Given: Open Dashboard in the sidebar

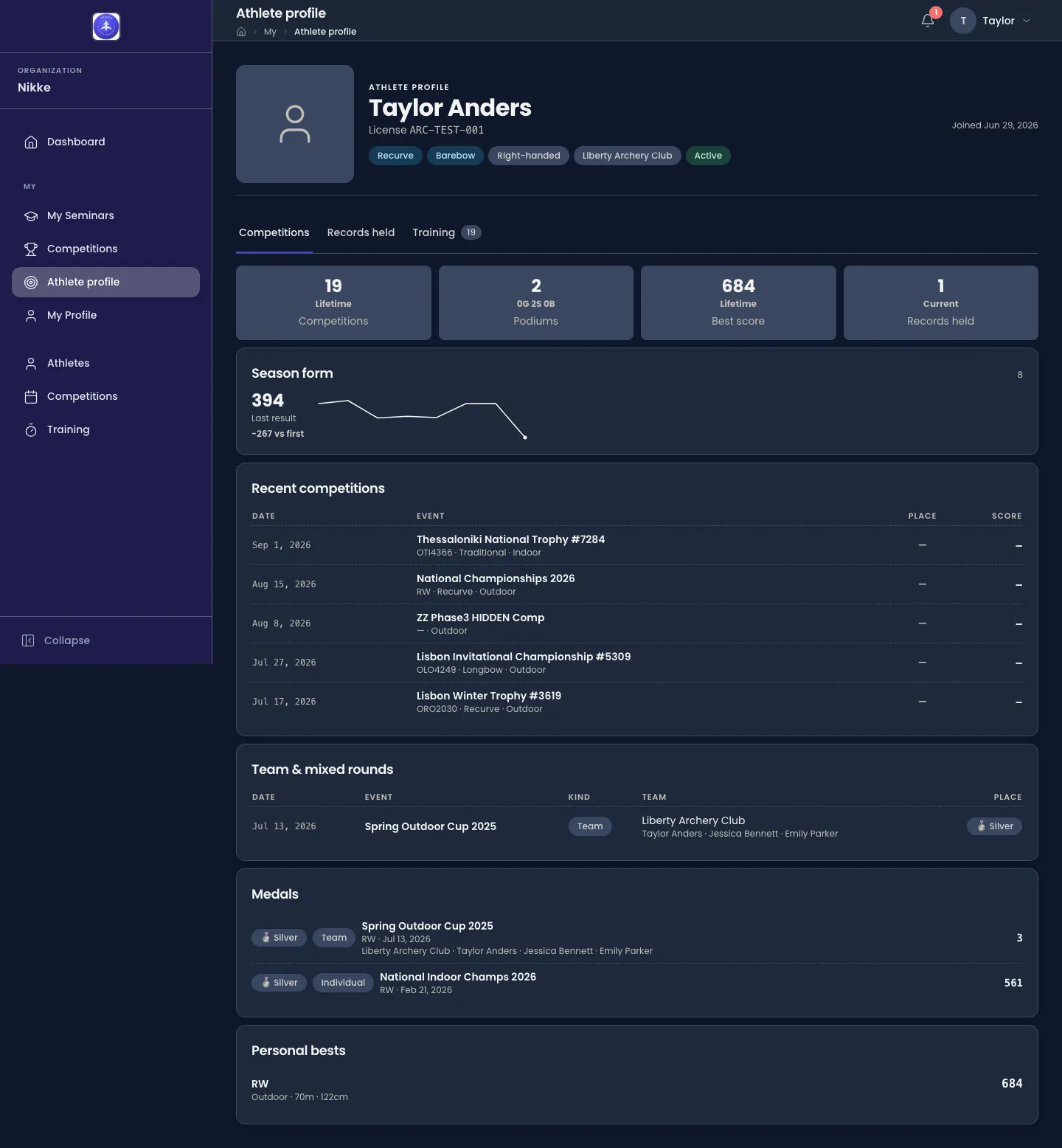Looking at the screenshot, I should click(105, 142).
